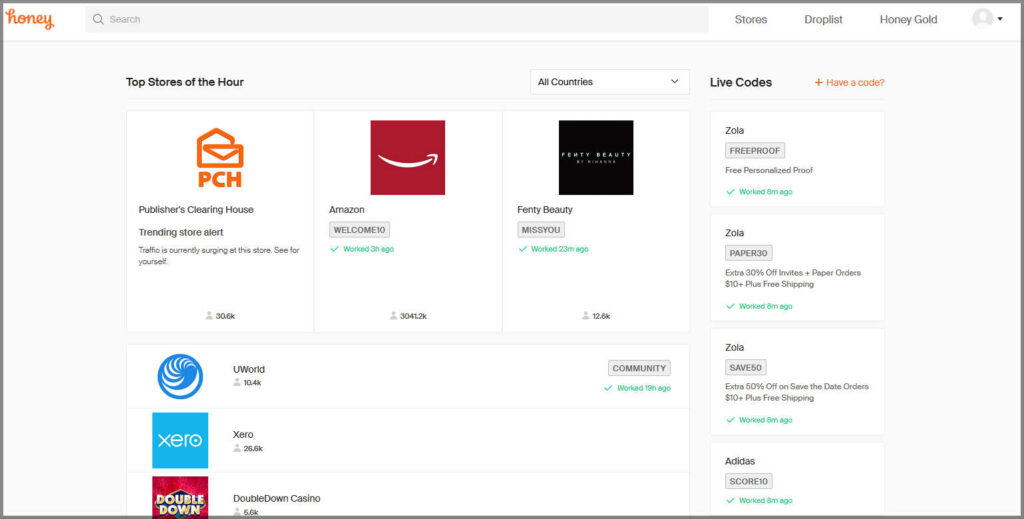Expand the All Countries dropdown
Screen dimensions: 1024x519
click(609, 82)
